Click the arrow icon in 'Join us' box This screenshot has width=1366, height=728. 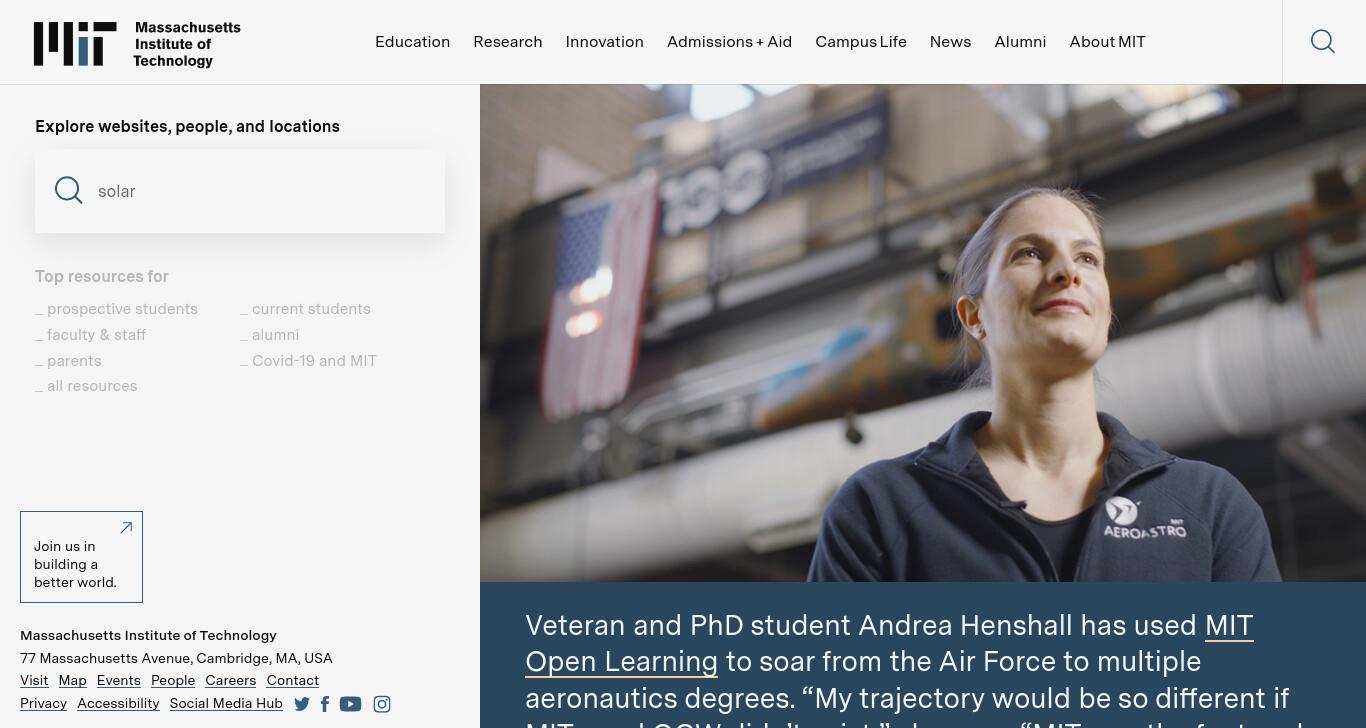(126, 528)
